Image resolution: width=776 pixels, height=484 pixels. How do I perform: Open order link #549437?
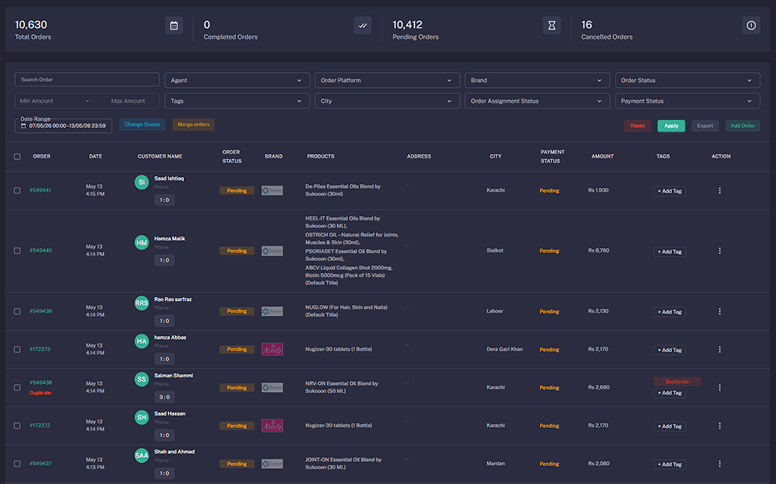tap(40, 464)
